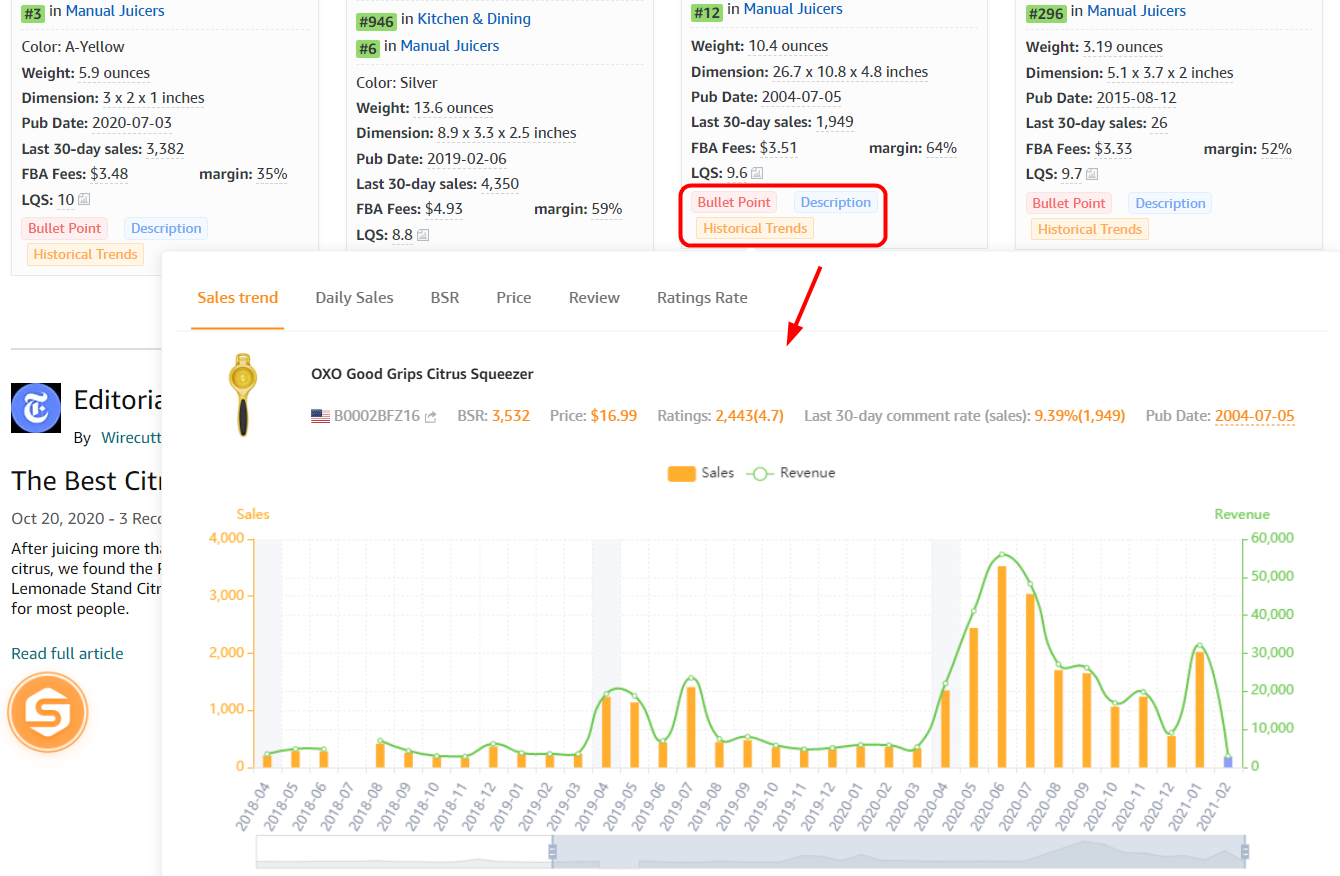Click the 2021-01 sales bar

pos(1200,710)
